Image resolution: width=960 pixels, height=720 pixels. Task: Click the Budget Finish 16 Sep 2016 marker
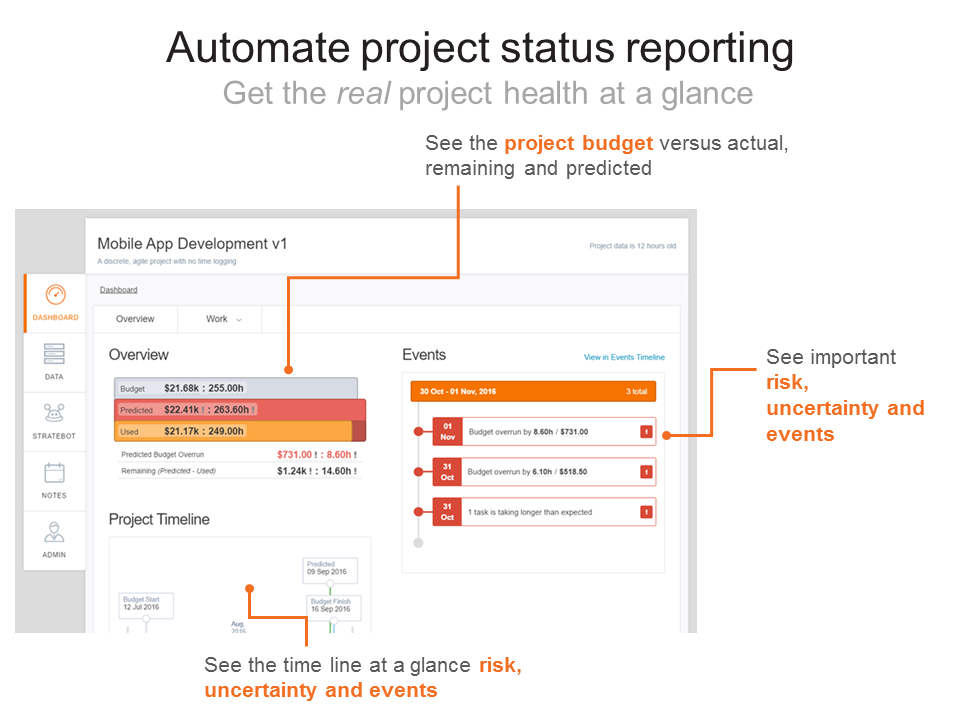(x=332, y=605)
